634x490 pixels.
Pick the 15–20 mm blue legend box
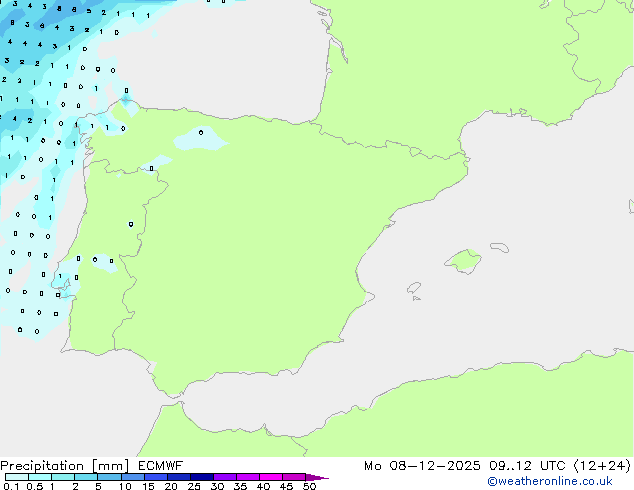pyautogui.click(x=155, y=477)
